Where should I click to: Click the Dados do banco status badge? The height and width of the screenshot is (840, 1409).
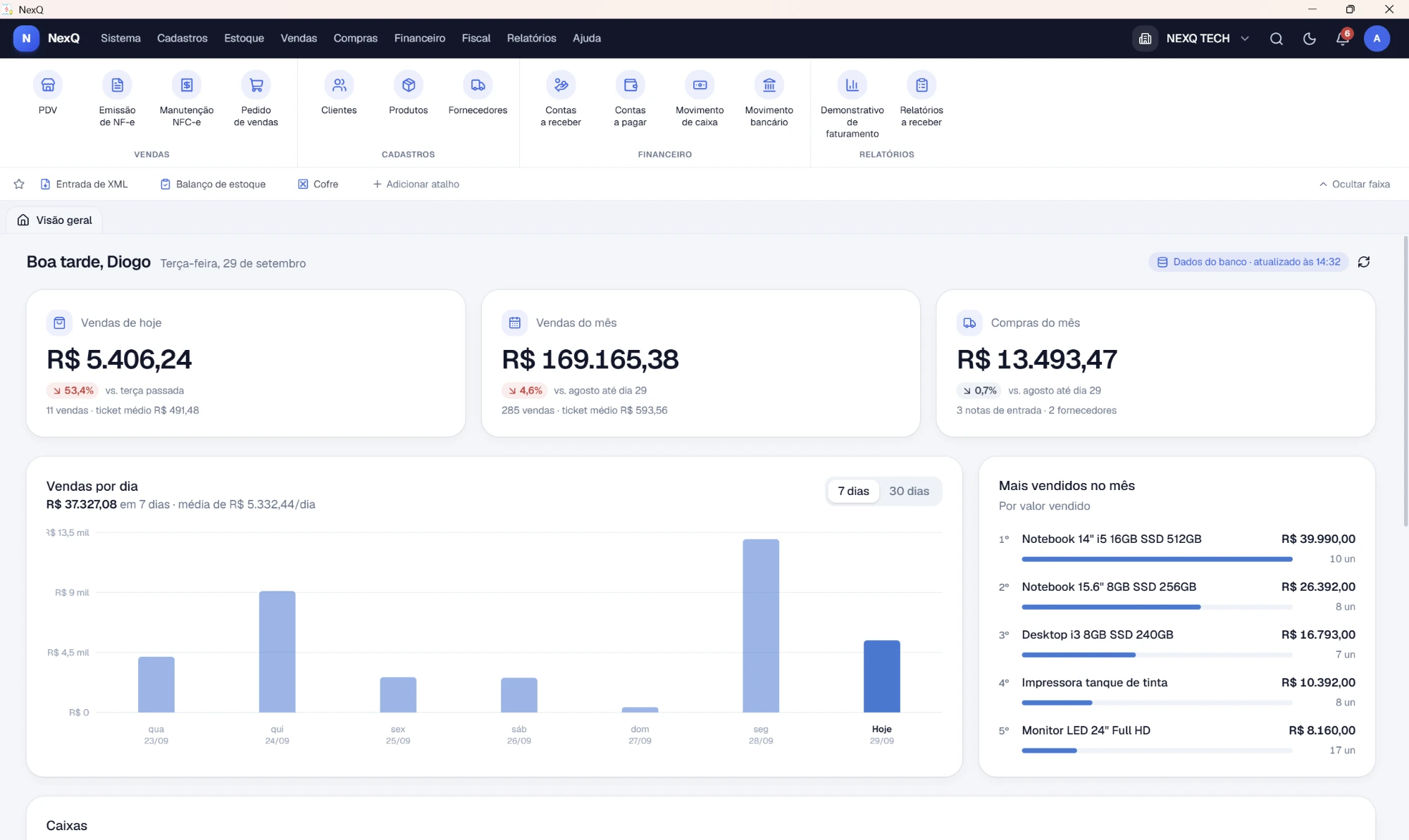pos(1248,262)
